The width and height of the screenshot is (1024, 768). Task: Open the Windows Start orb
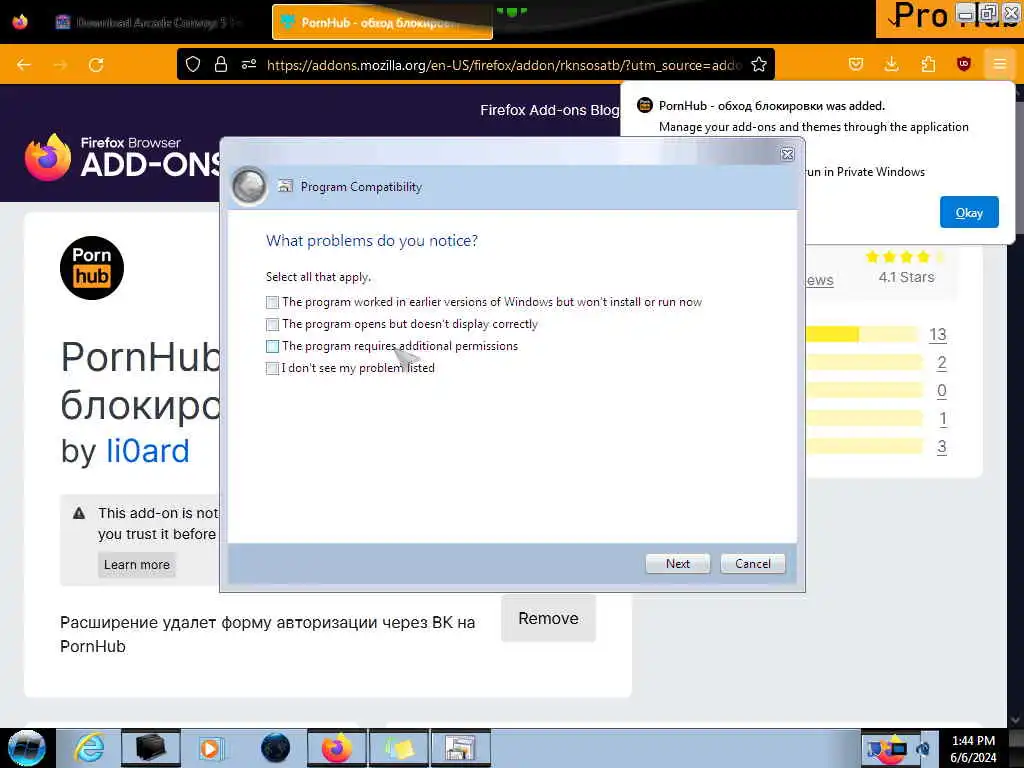pyautogui.click(x=27, y=748)
